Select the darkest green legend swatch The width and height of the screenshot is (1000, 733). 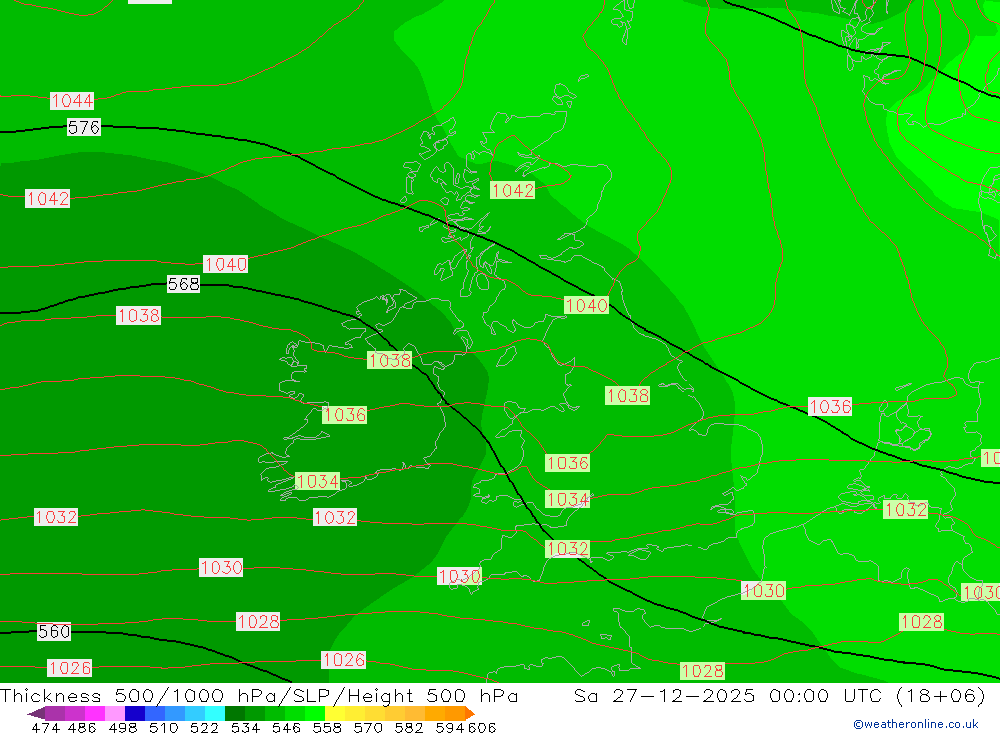coord(235,713)
